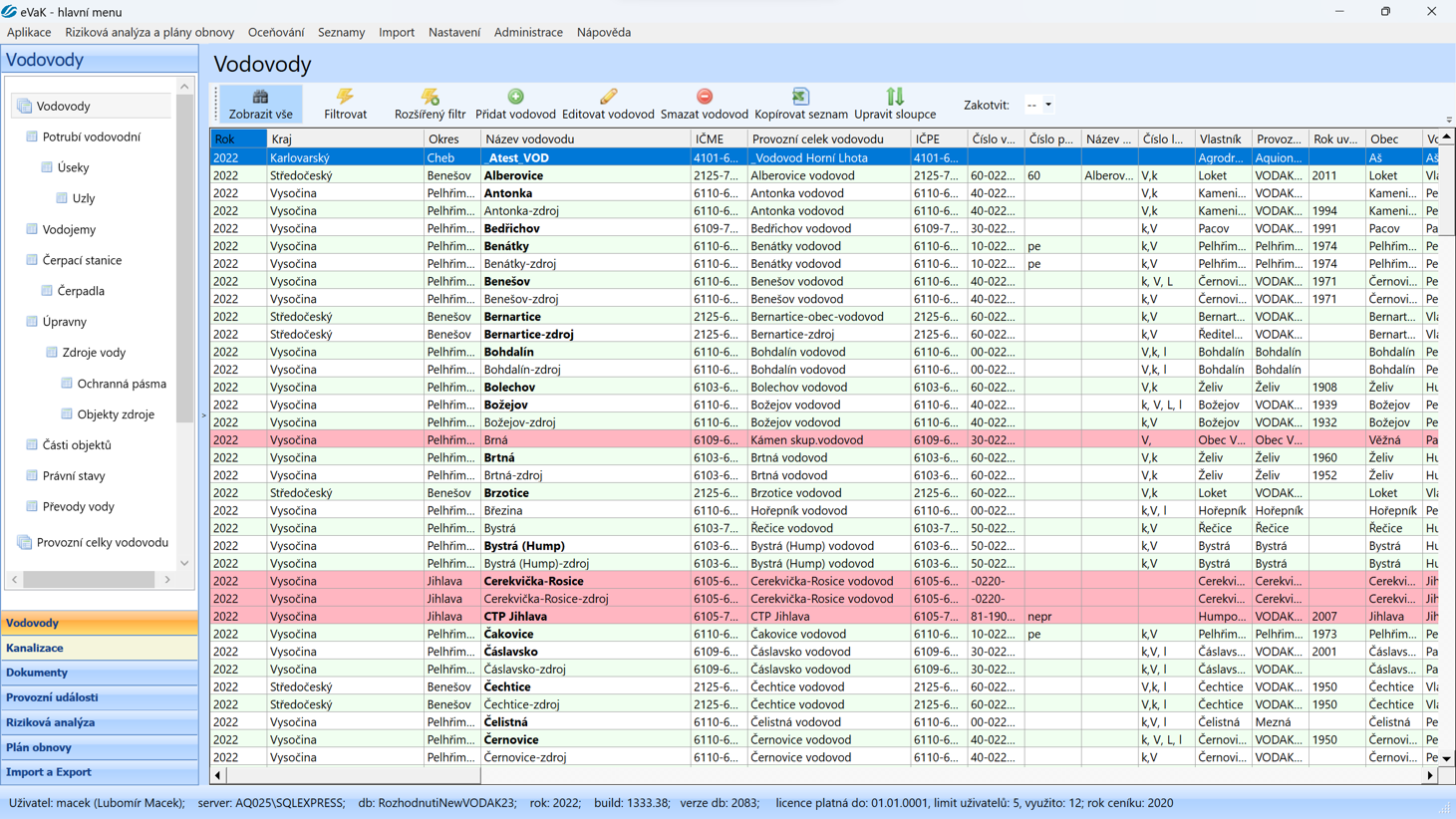Click the Potrubí vodovodní tree icon
1456x819 pixels.
(x=32, y=136)
